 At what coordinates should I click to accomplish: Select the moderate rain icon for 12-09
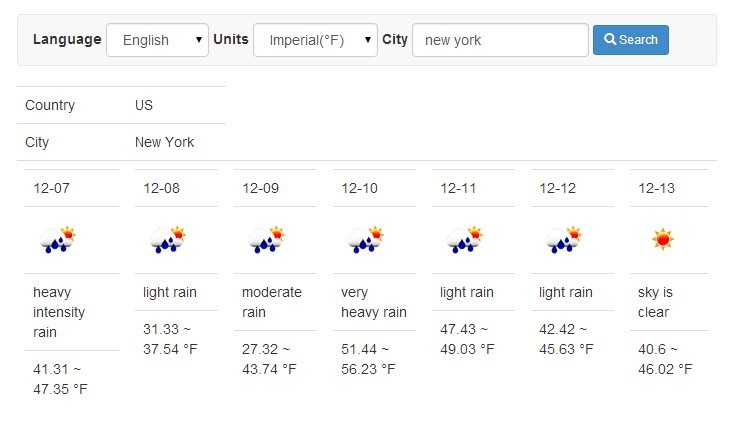[266, 240]
